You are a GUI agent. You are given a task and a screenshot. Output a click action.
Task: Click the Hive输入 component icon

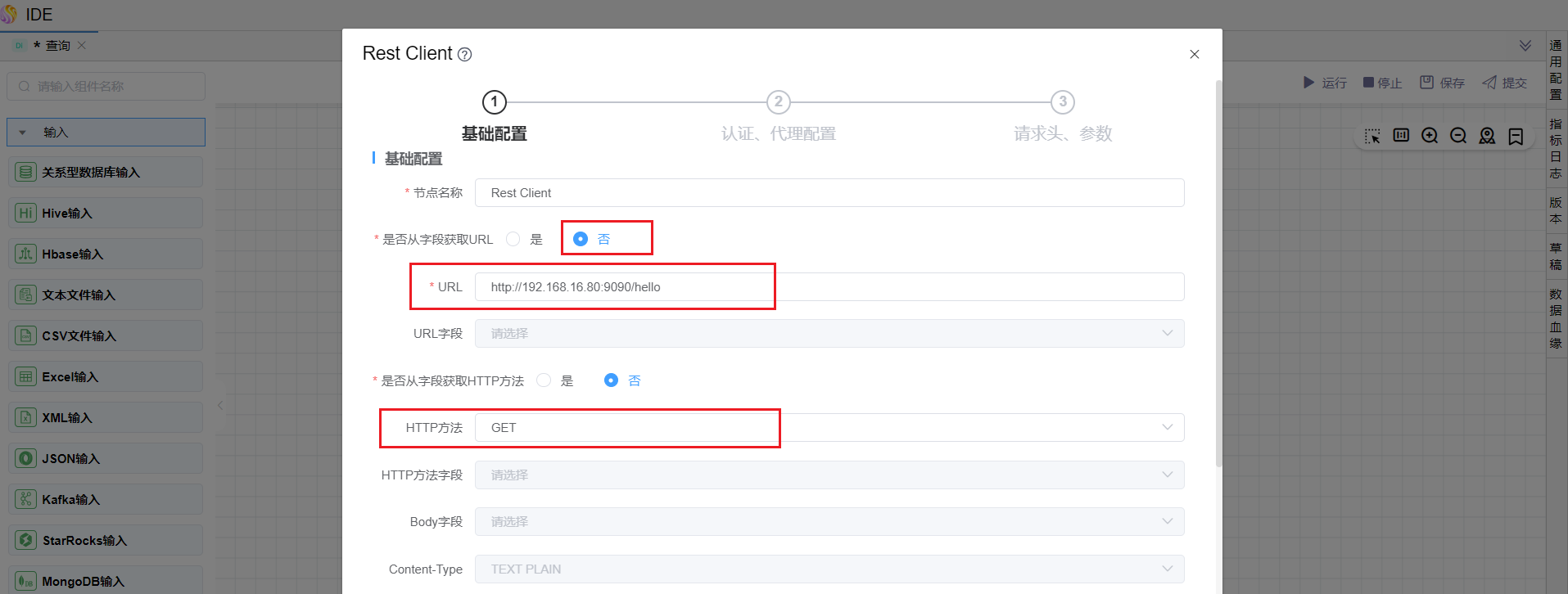(26, 214)
